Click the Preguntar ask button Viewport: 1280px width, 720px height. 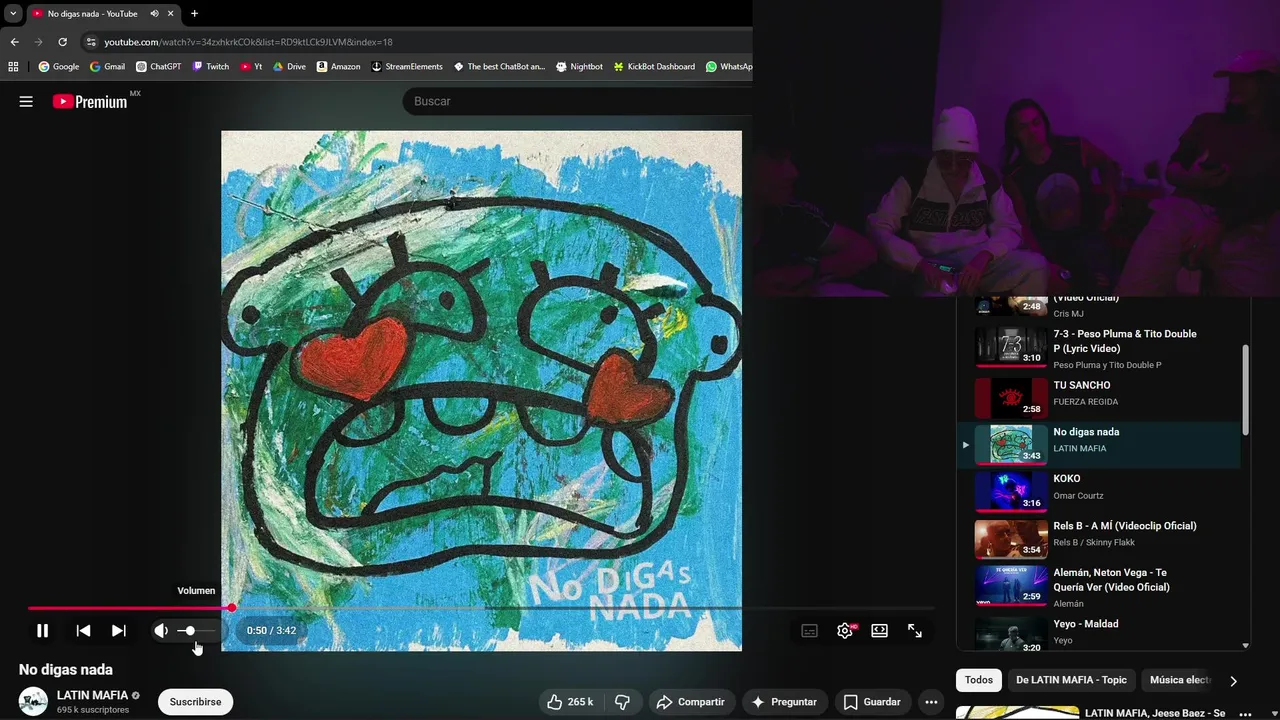(784, 702)
